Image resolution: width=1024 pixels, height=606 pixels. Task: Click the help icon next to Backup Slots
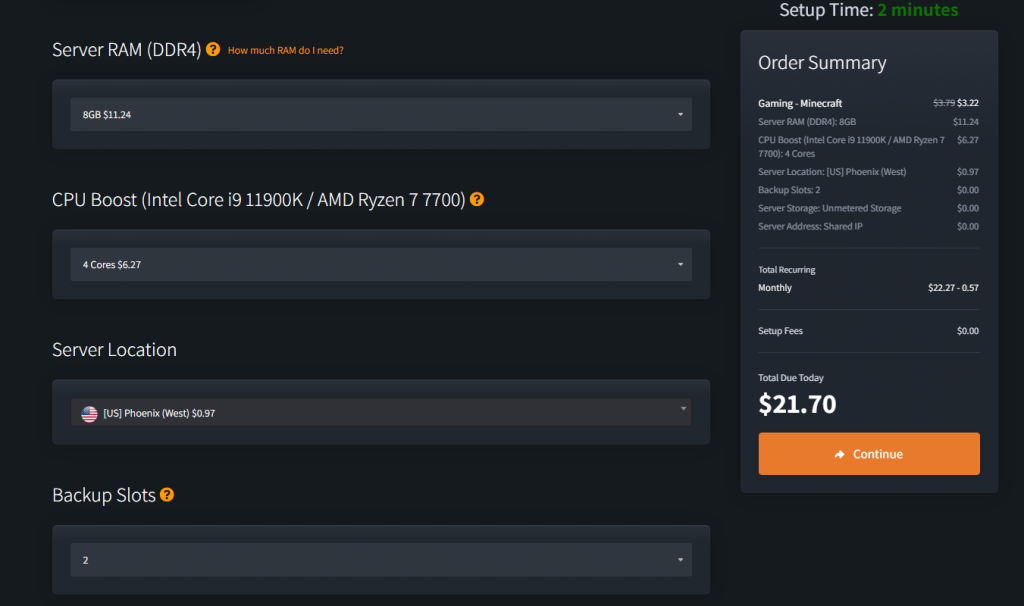(x=167, y=495)
